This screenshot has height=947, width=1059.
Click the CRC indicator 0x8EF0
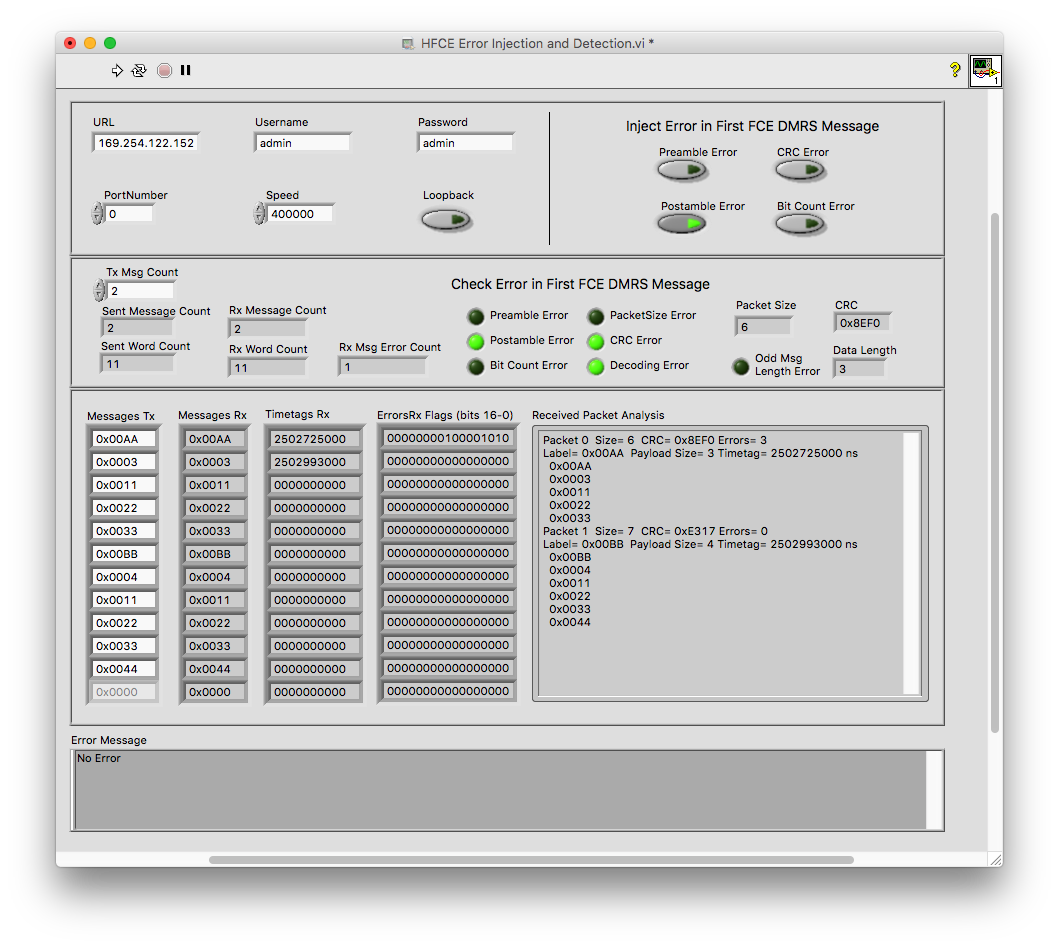coord(862,323)
